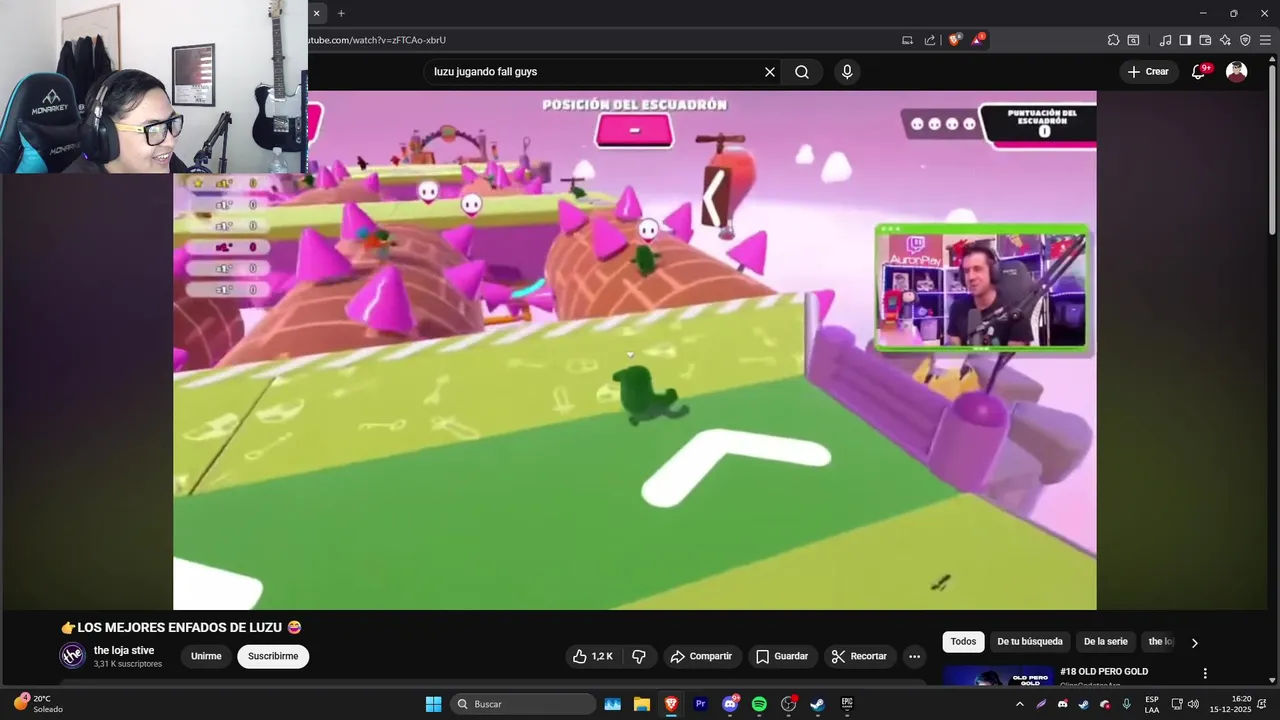
Task: Click the tab search toolbar icon
Action: coord(1133,40)
